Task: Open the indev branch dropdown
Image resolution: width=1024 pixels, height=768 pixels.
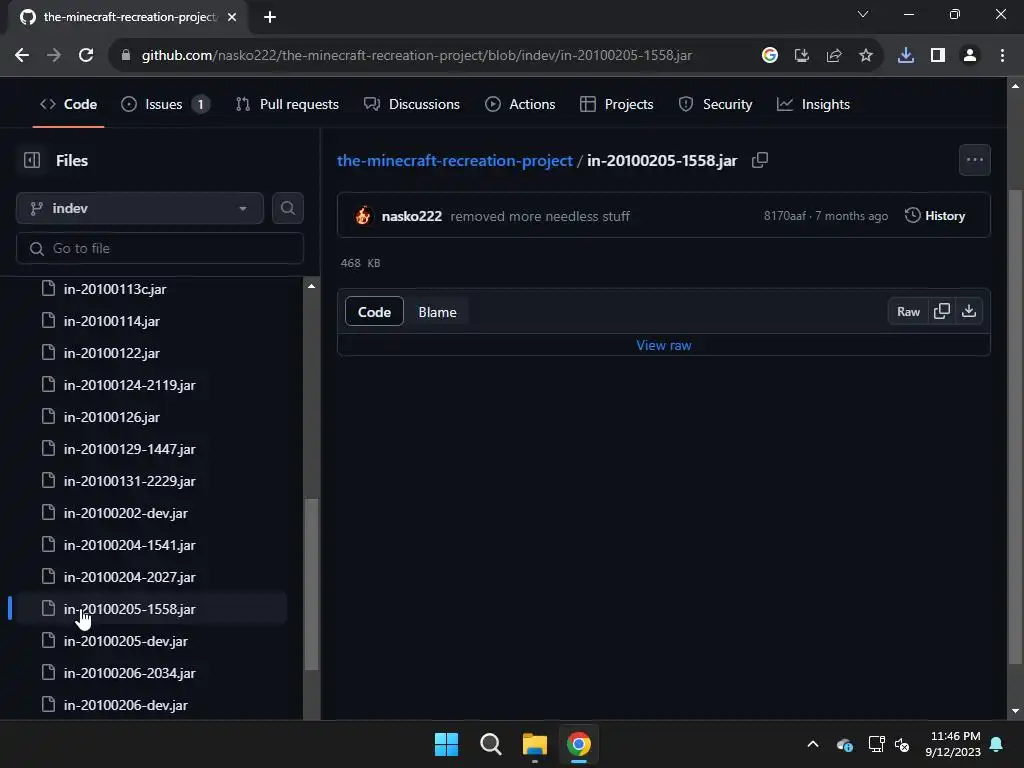Action: (x=140, y=208)
